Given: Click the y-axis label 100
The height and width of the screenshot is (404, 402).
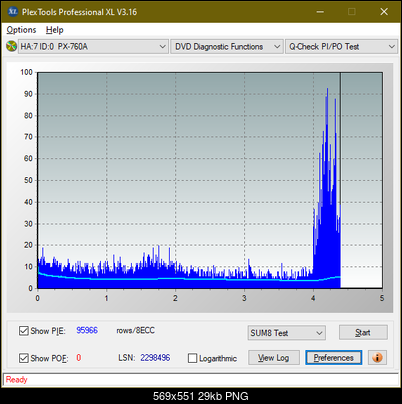Looking at the screenshot, I should tap(26, 72).
